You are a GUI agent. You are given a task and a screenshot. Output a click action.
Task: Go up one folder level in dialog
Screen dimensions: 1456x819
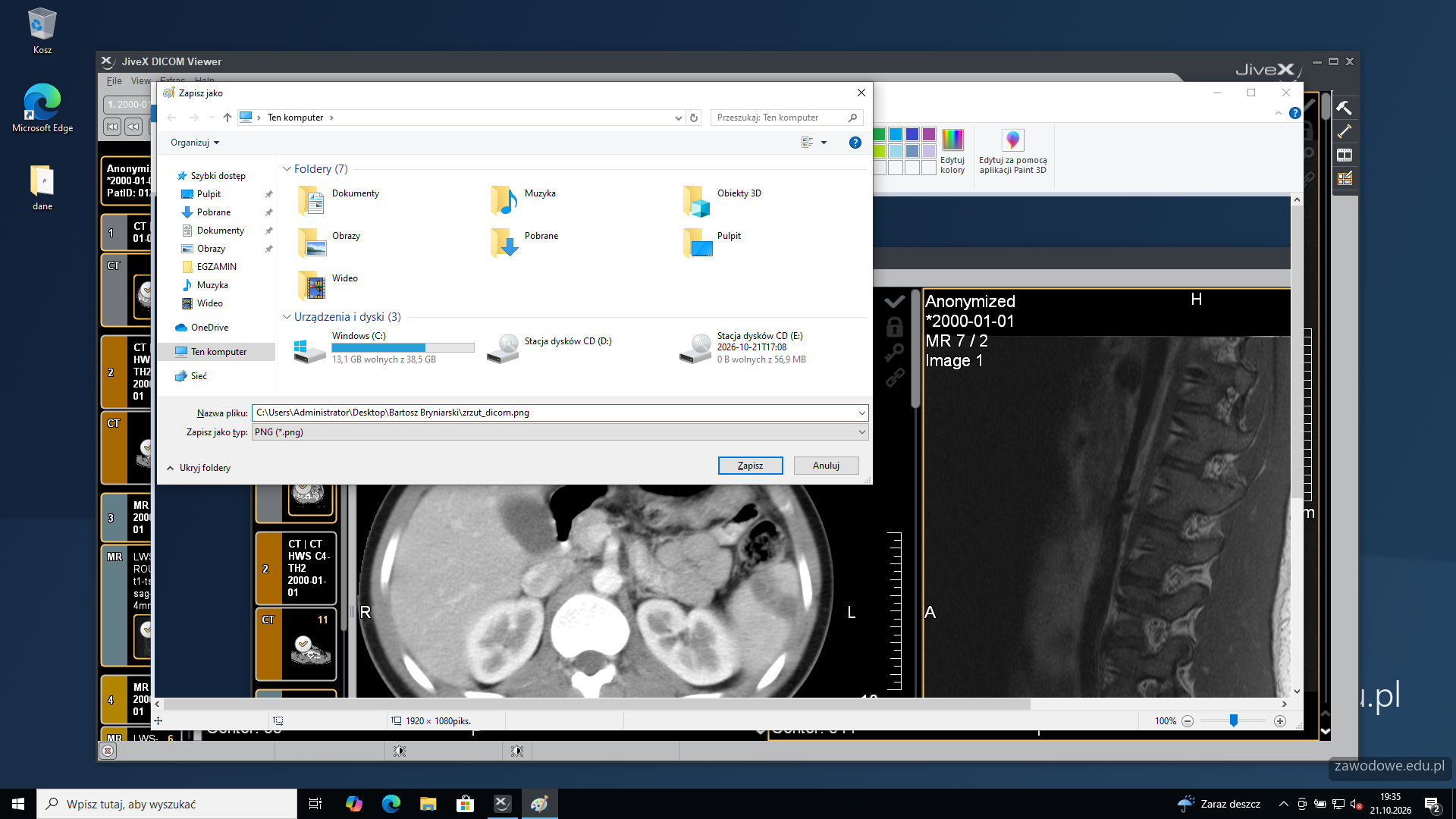227,118
